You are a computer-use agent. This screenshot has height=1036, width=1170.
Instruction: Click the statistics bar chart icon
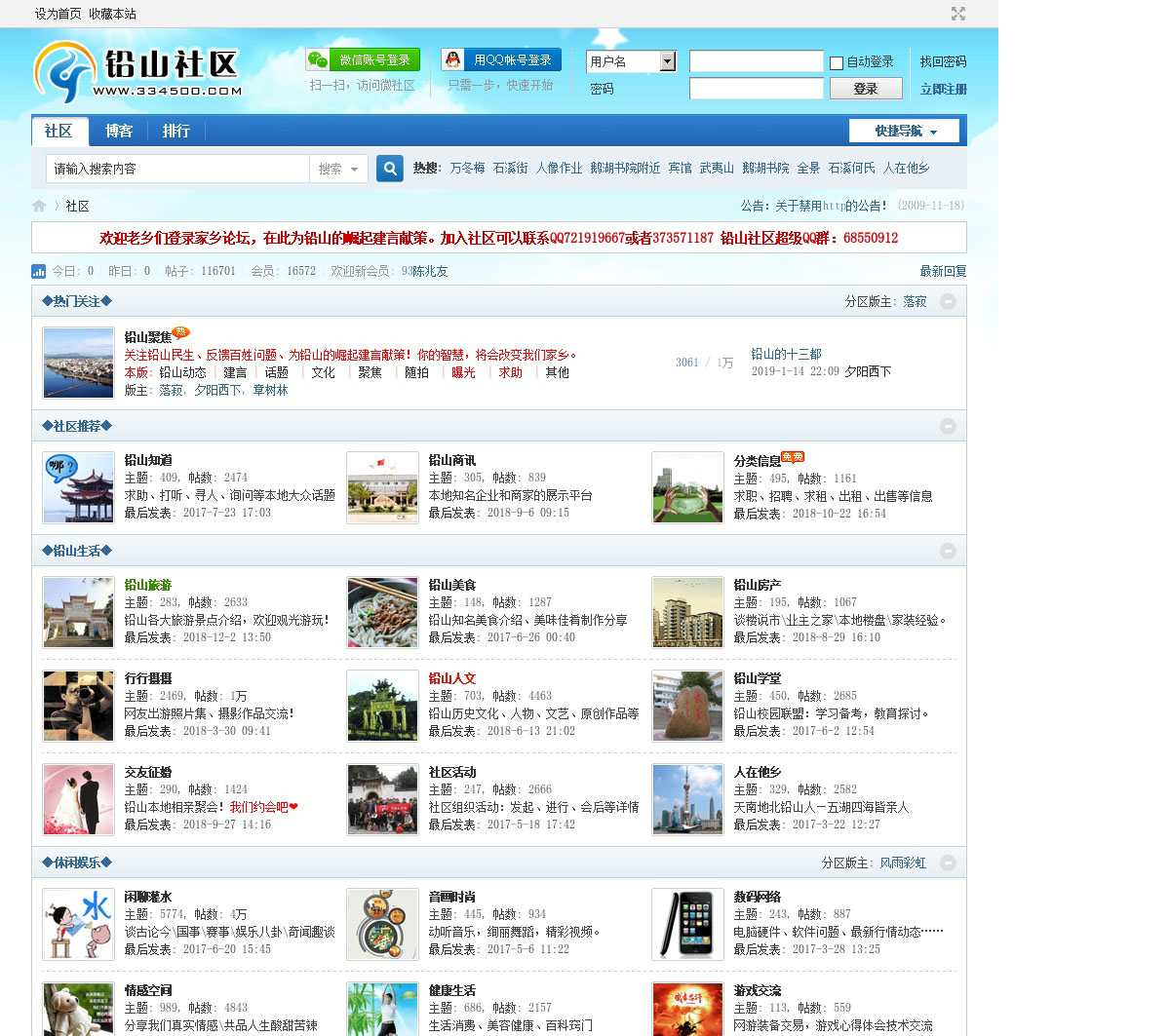click(x=39, y=271)
